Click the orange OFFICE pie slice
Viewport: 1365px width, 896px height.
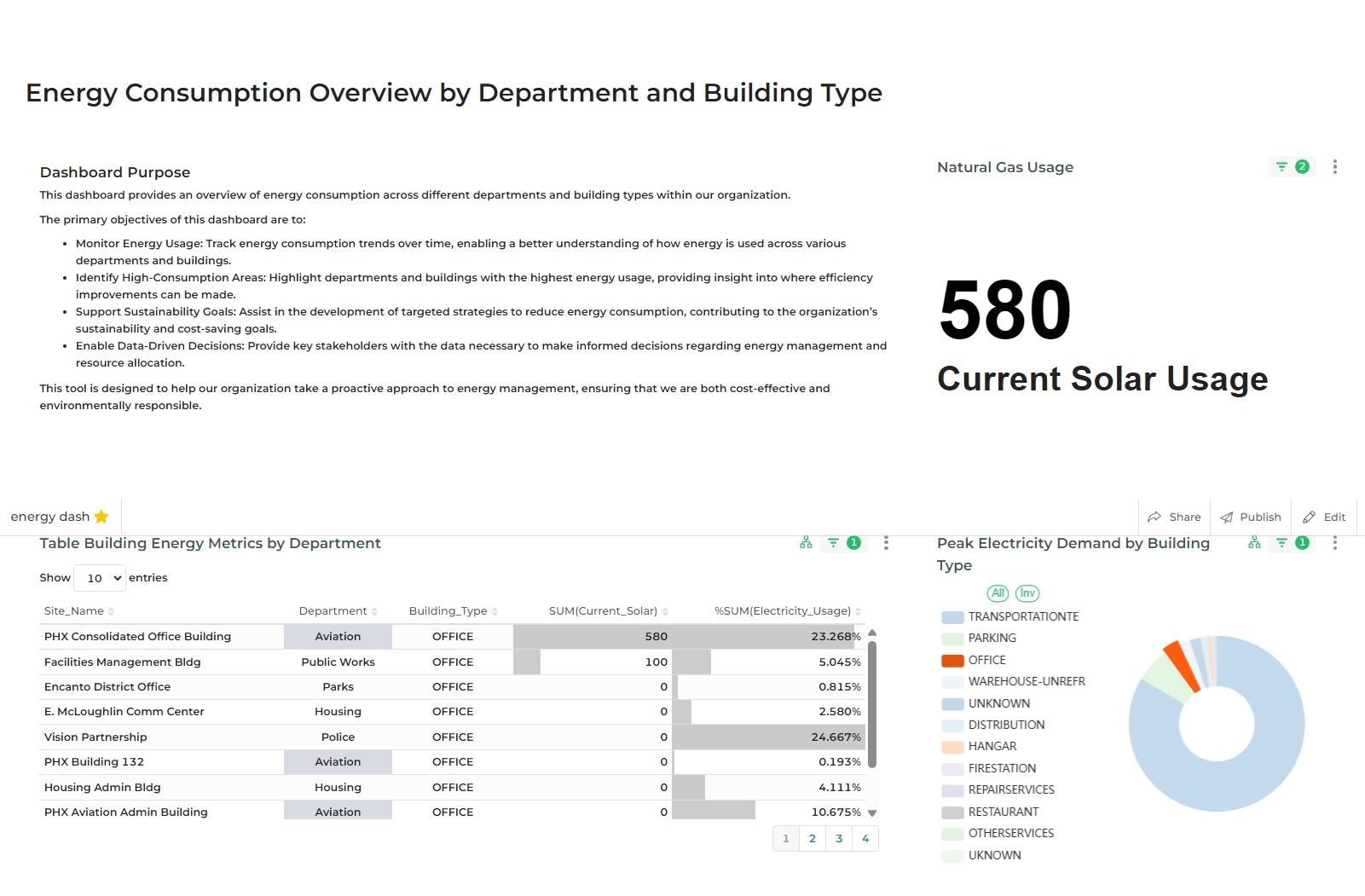1183,666
